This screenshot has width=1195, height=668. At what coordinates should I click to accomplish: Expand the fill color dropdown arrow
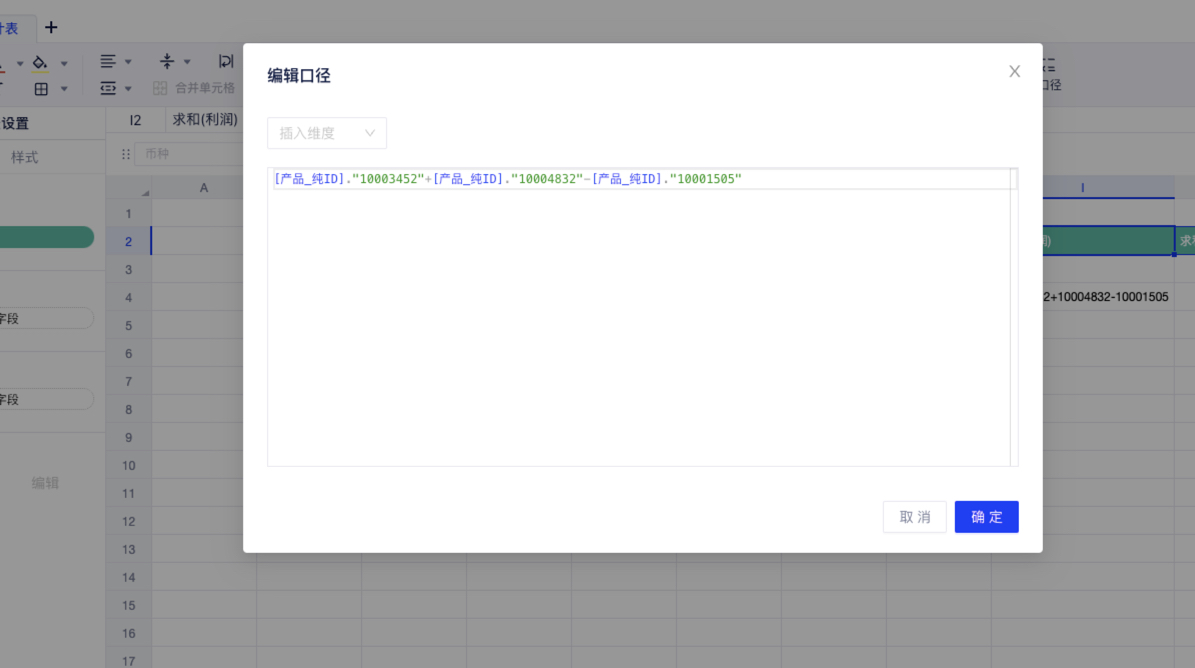pyautogui.click(x=64, y=63)
